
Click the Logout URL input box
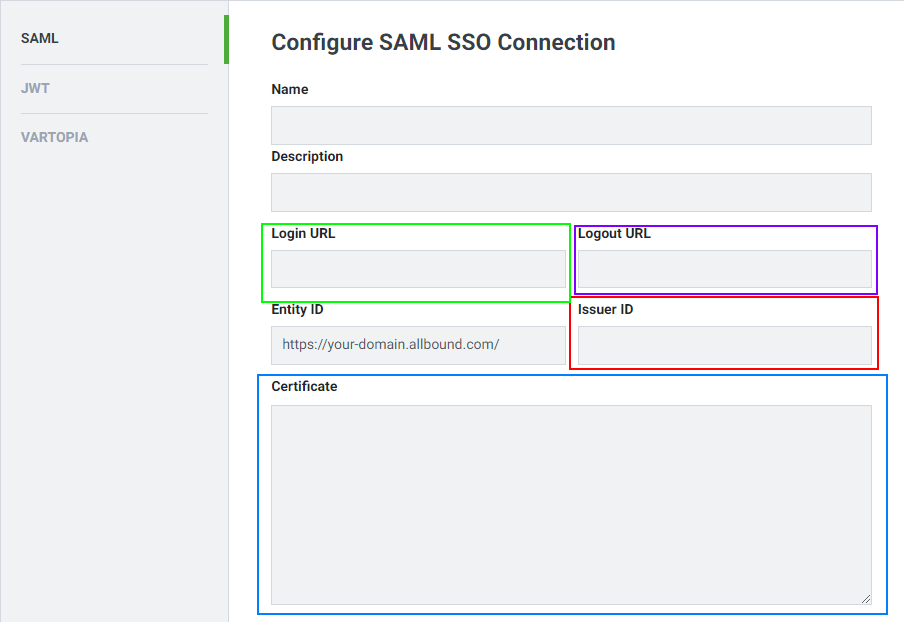coord(725,269)
